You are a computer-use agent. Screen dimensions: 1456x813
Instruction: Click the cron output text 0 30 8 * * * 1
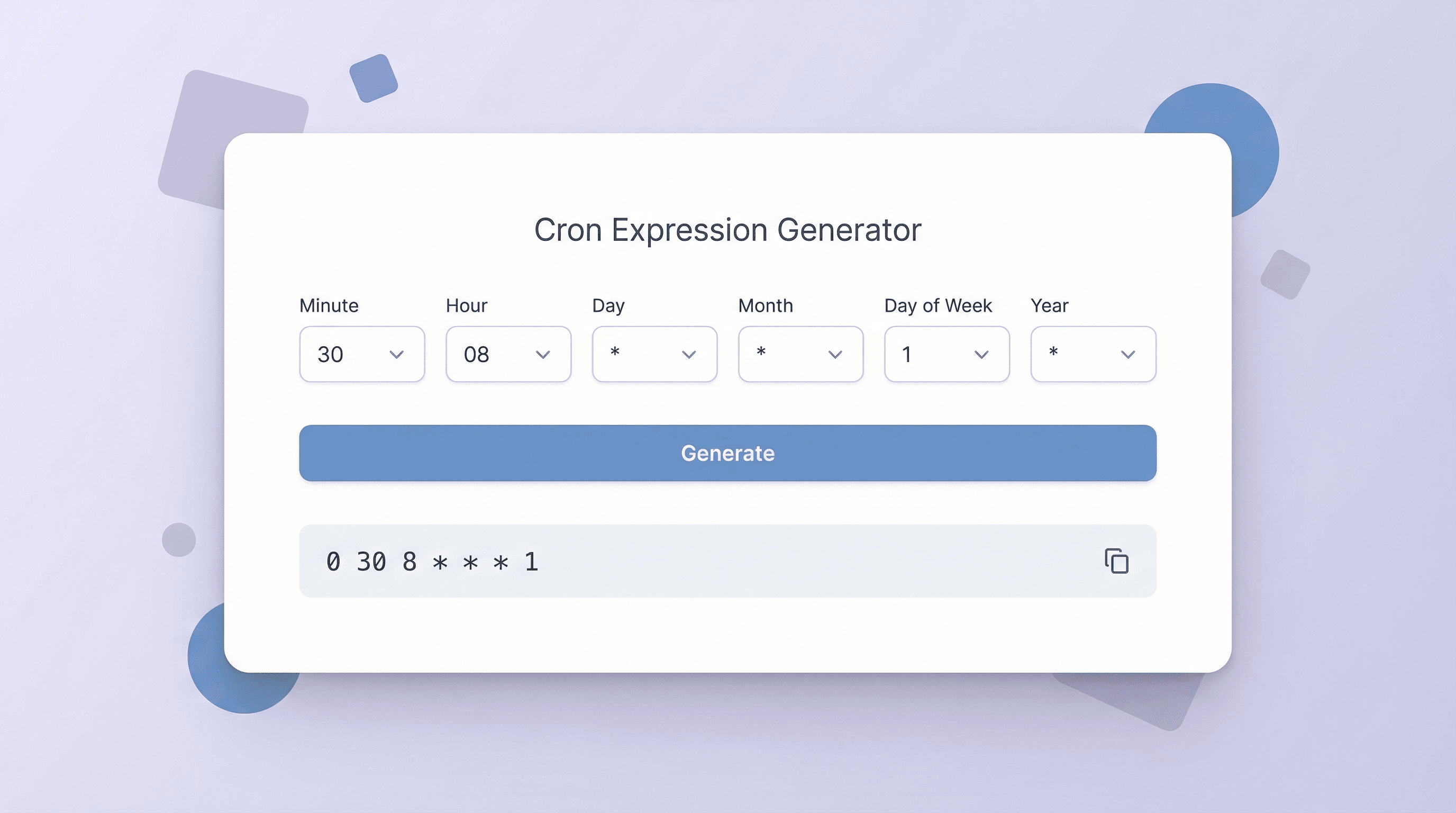pyautogui.click(x=432, y=562)
